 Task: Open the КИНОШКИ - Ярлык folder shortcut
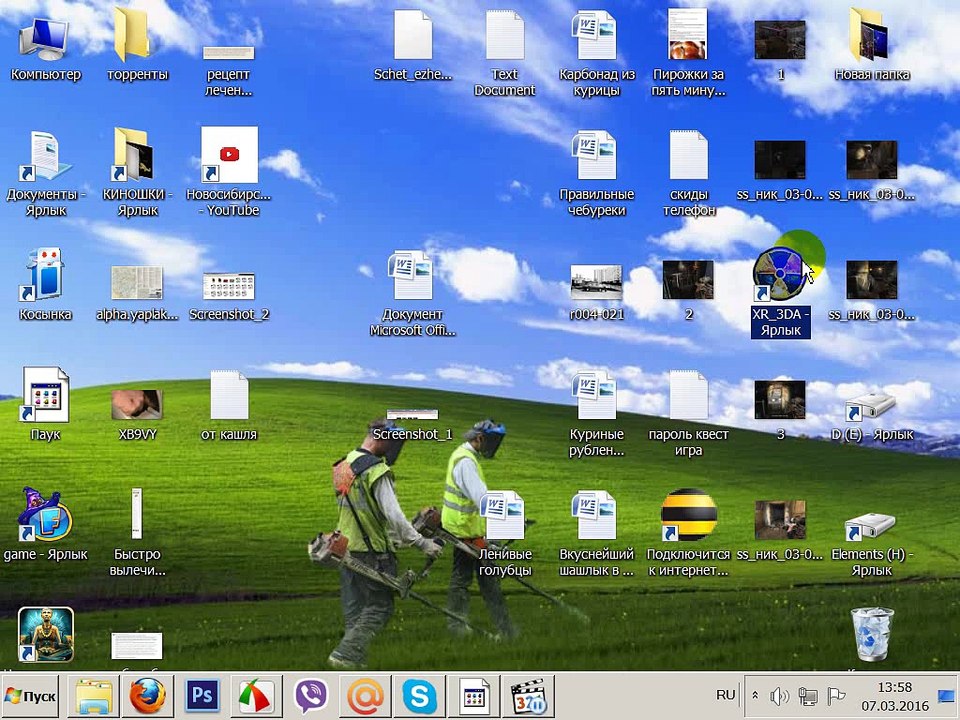137,173
